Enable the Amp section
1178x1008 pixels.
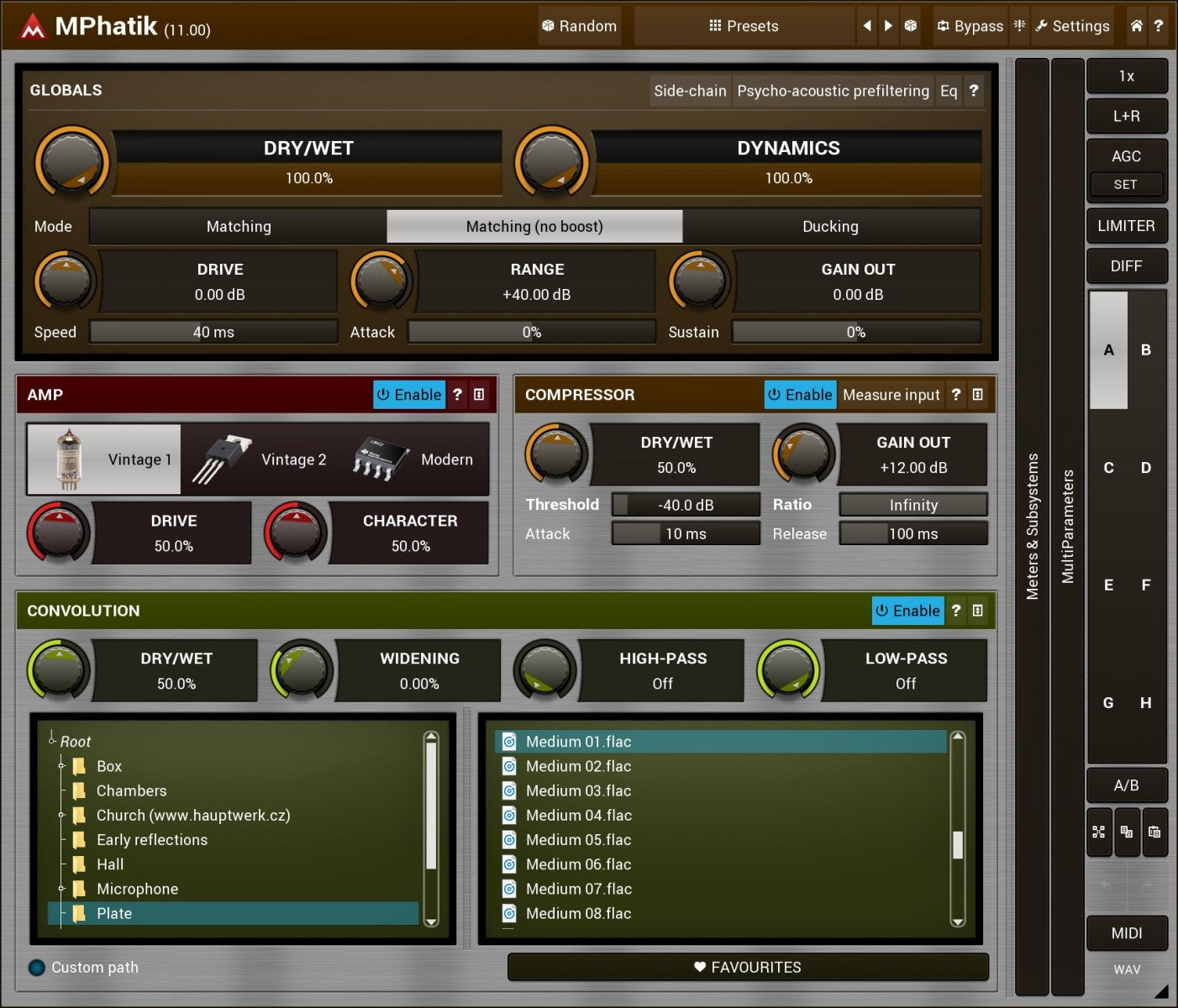409,394
